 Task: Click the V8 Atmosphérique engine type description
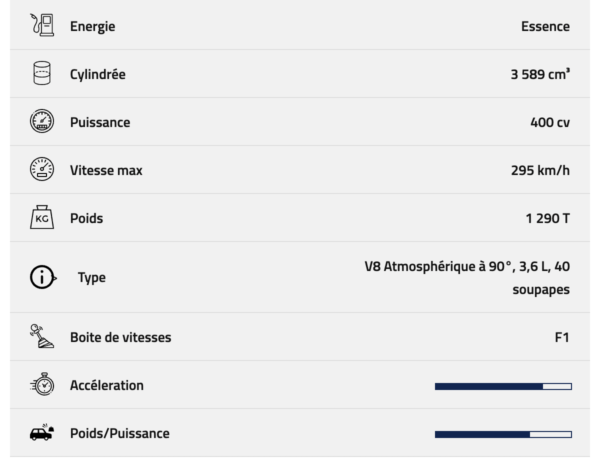click(x=467, y=278)
